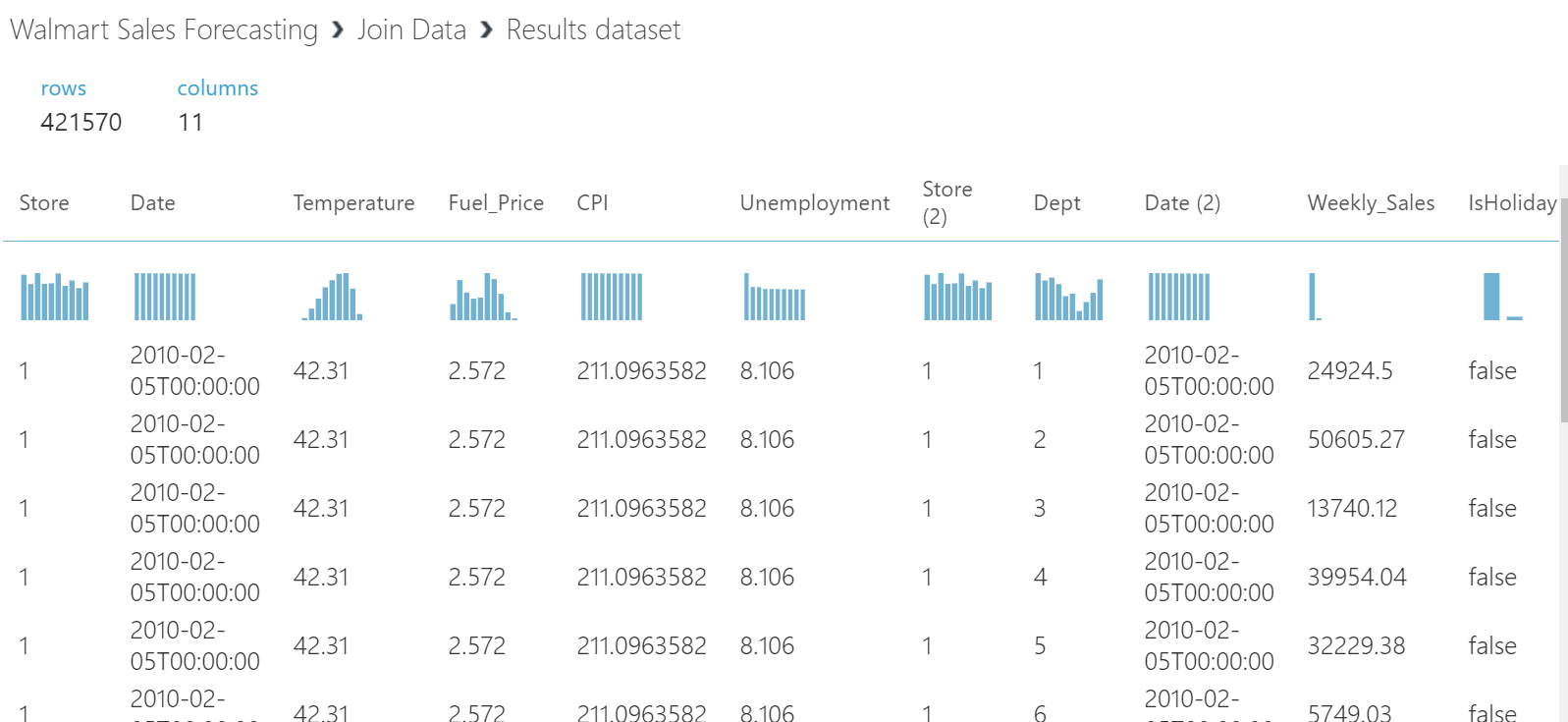
Task: Click the Date column histogram thumbnail
Action: [x=165, y=297]
